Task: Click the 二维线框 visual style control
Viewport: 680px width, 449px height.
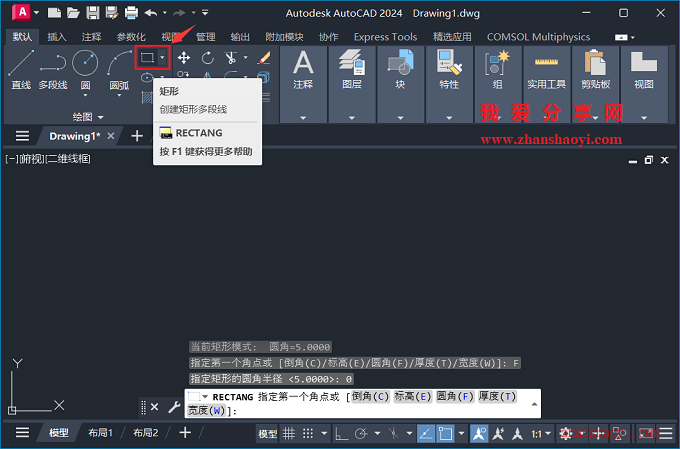Action: coord(68,159)
